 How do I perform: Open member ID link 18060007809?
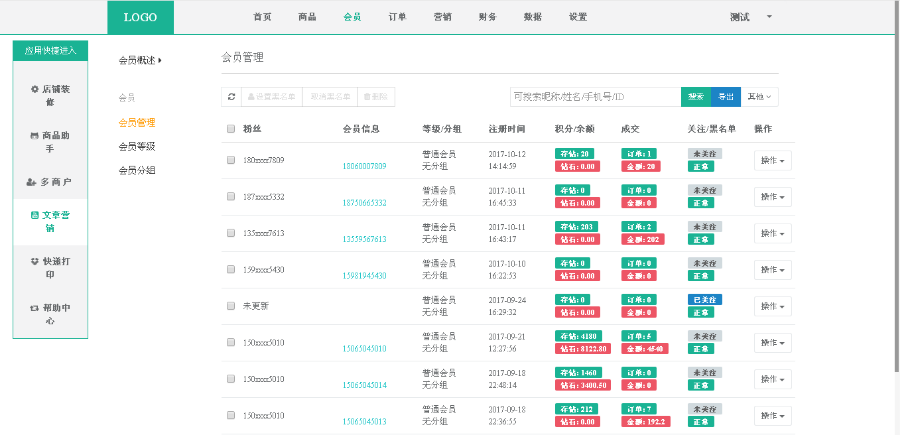click(364, 166)
